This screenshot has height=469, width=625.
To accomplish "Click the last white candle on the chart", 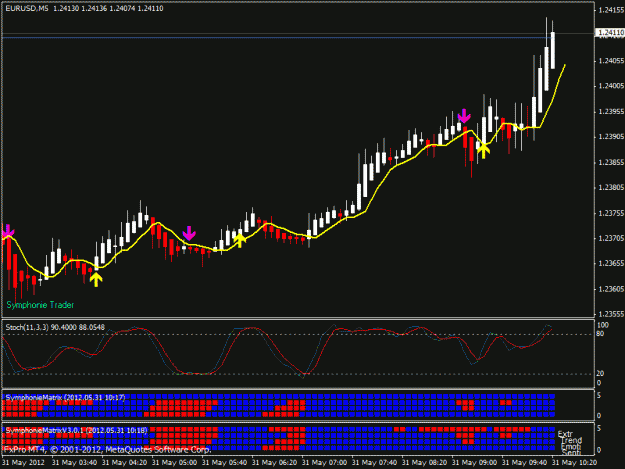I will point(553,49).
